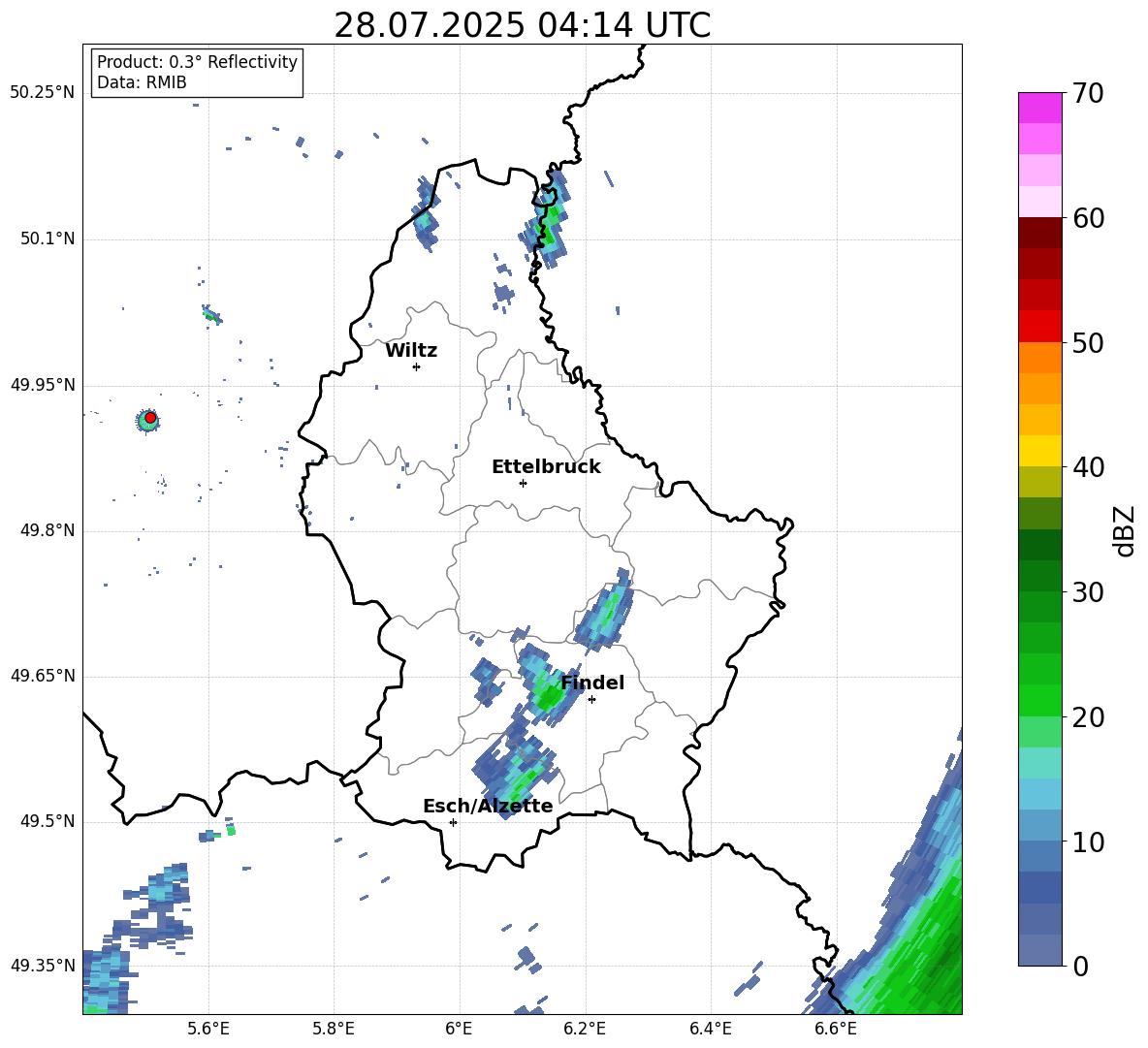Image resolution: width=1148 pixels, height=1048 pixels.
Task: Click the 5.8°E longitude label
Action: [x=334, y=1029]
